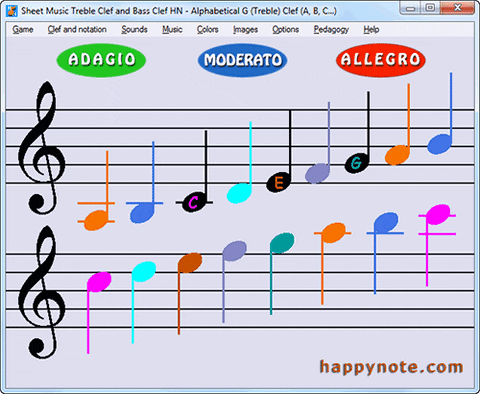Open the Sounds menu

click(134, 30)
